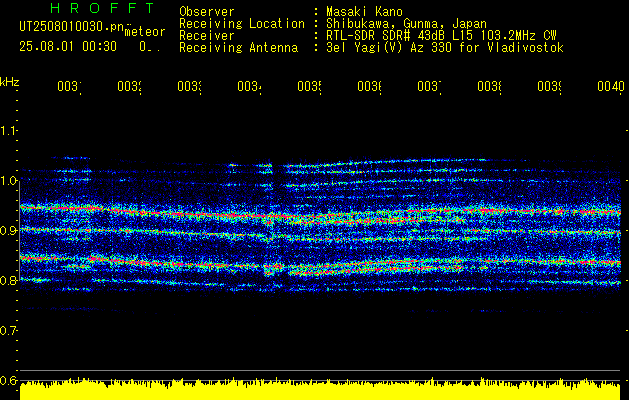Click the 0.9 kHz frequency axis label
Screen dimensions: 629x400
coord(8,230)
